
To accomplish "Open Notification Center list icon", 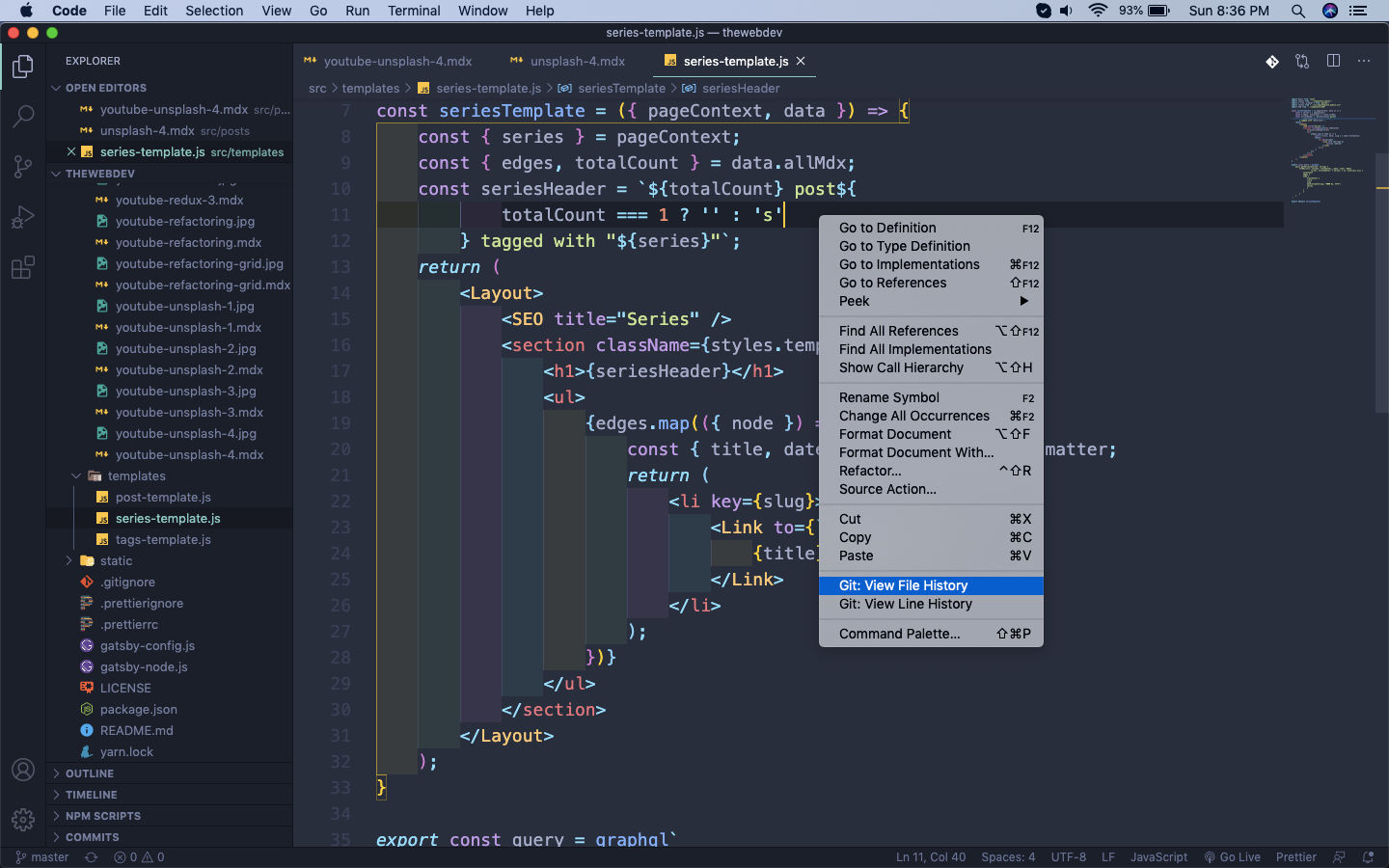I will tap(1359, 11).
